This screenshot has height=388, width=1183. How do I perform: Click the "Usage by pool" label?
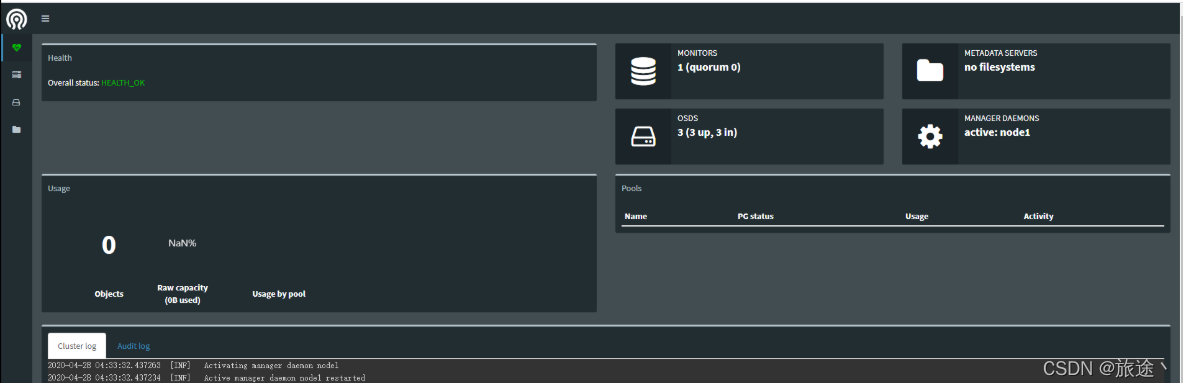[278, 294]
